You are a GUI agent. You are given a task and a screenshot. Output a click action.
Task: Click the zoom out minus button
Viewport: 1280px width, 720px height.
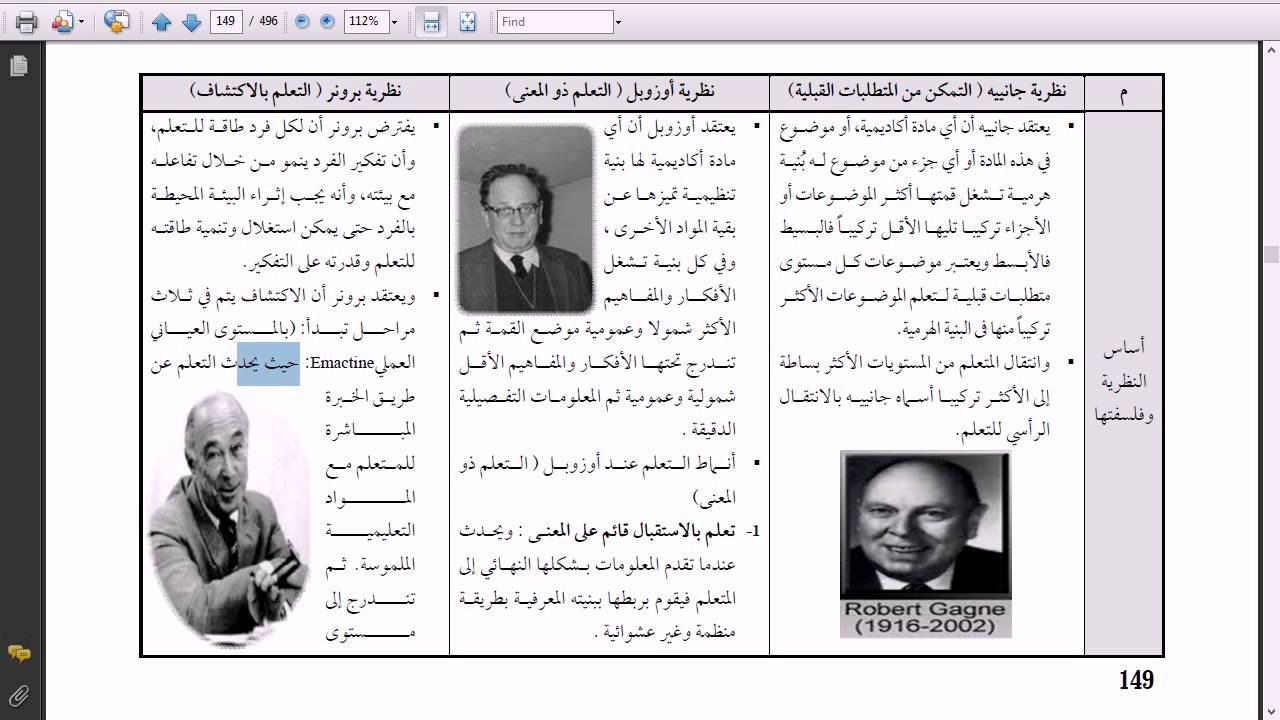(x=303, y=22)
